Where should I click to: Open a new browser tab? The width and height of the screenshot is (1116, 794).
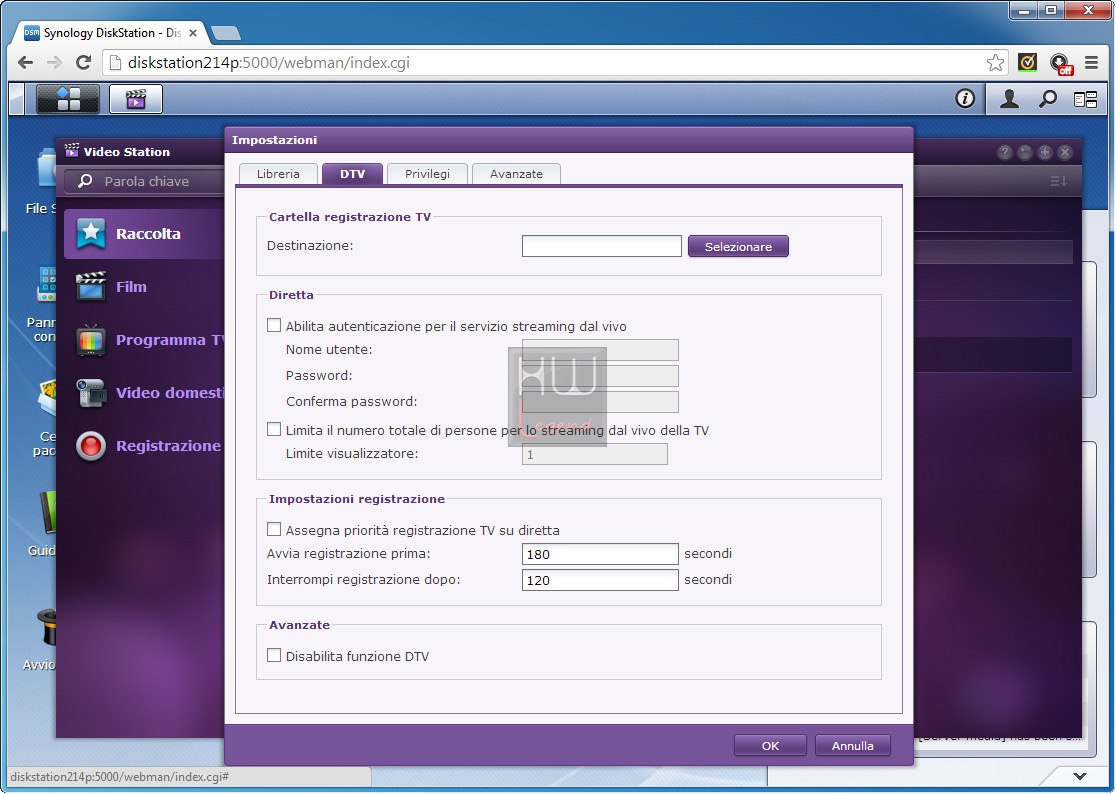[x=226, y=33]
